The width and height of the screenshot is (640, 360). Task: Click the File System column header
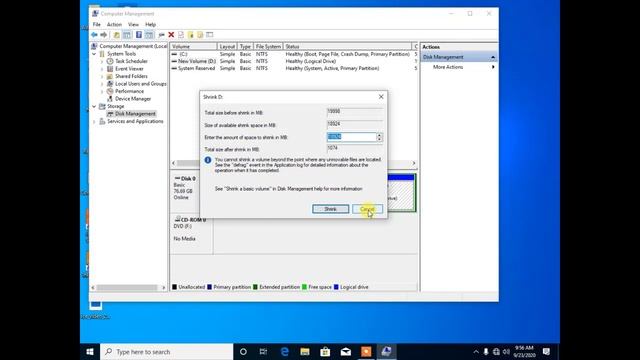click(x=268, y=47)
